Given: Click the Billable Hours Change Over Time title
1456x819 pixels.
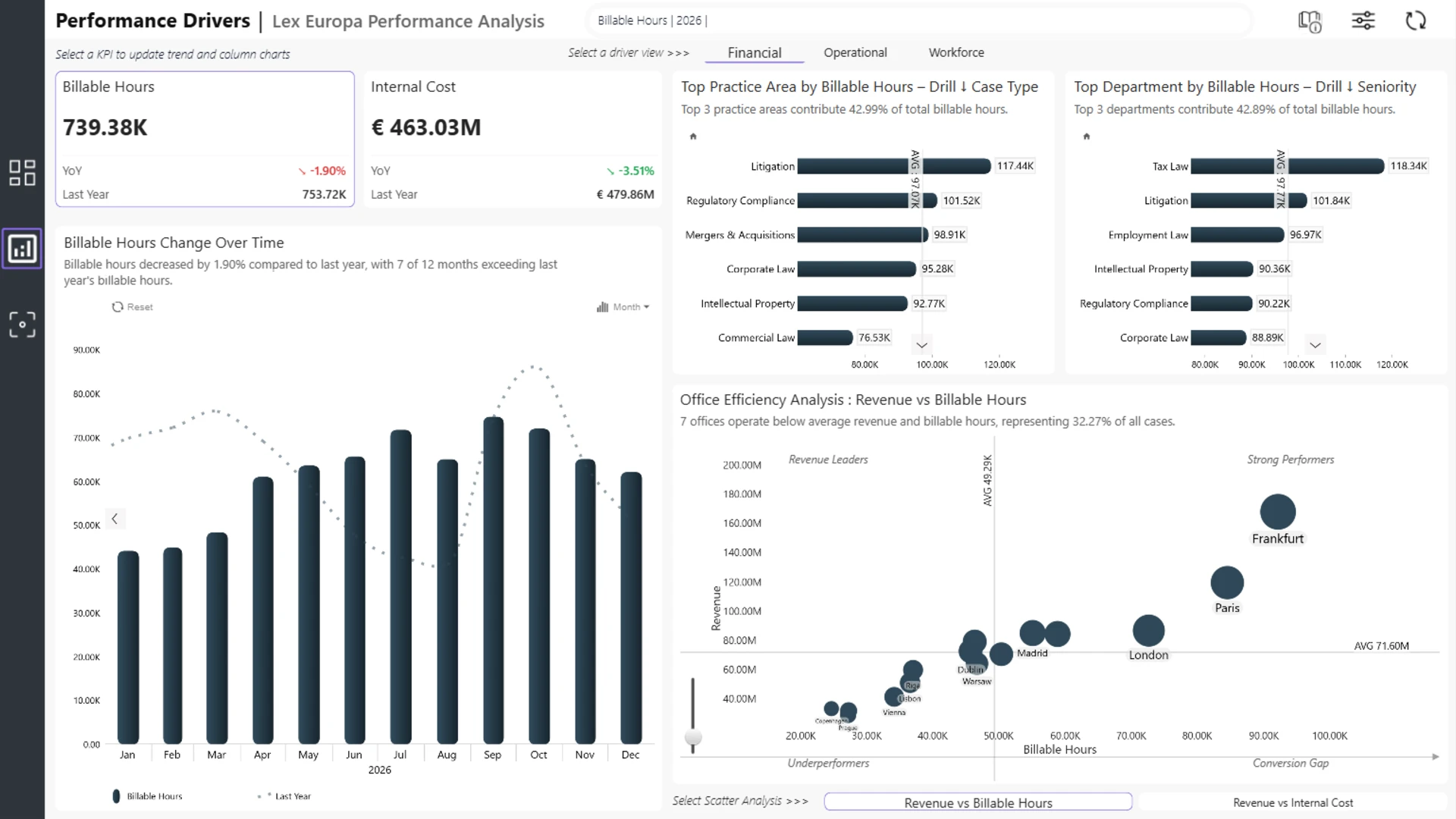Looking at the screenshot, I should click(x=174, y=243).
